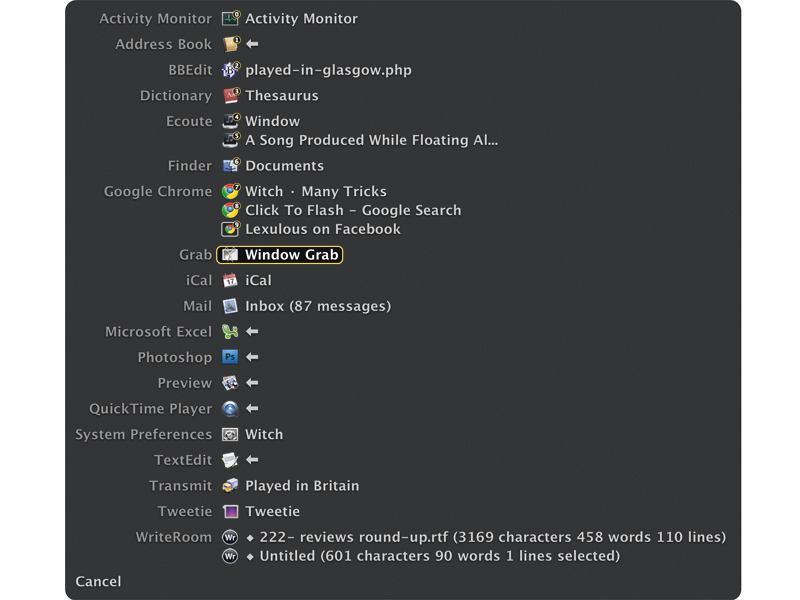Click the Google Chrome app label
Viewport: 800px width, 600px height.
click(x=158, y=191)
